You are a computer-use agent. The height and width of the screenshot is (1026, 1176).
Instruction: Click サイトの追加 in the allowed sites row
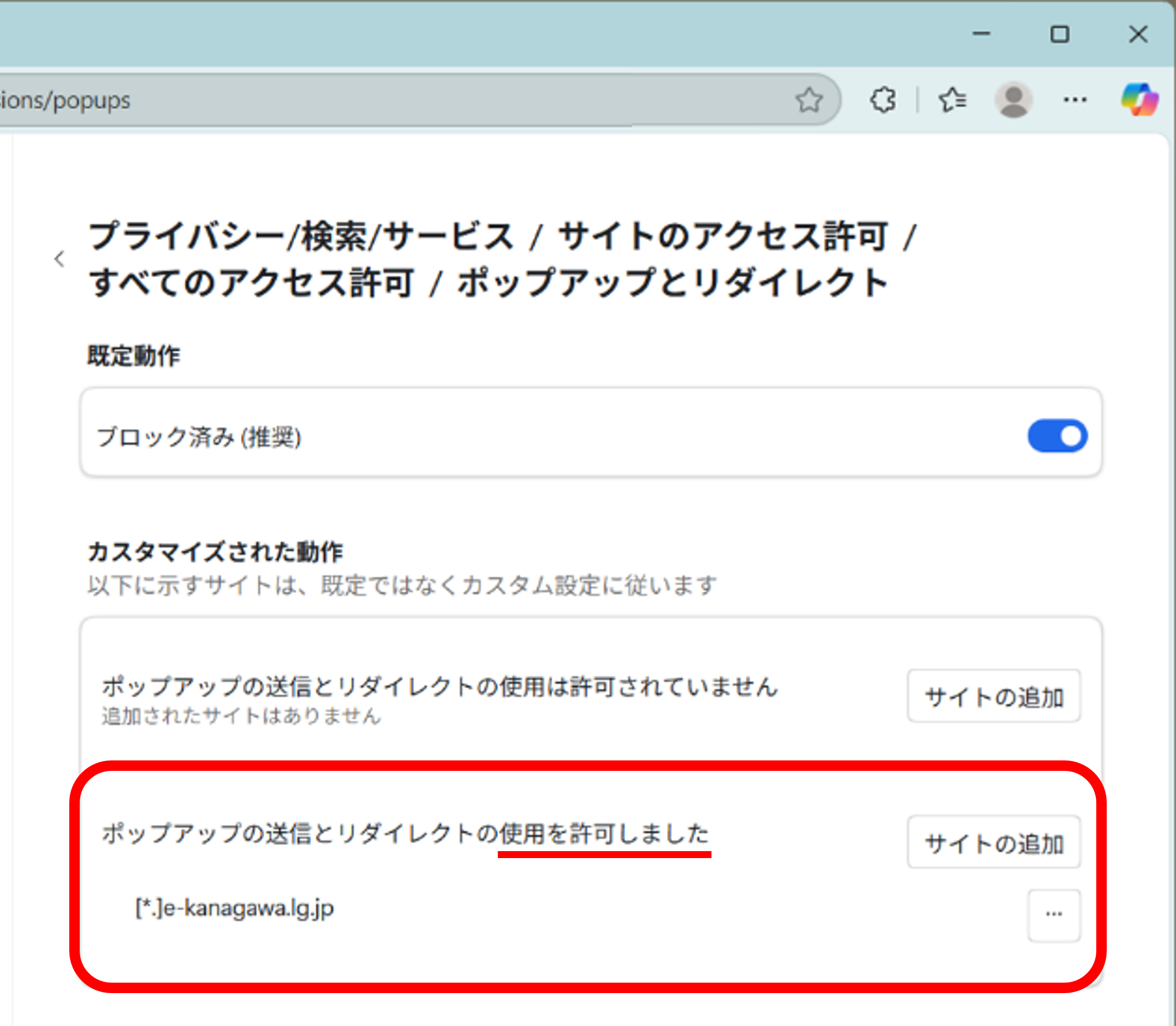[x=994, y=842]
